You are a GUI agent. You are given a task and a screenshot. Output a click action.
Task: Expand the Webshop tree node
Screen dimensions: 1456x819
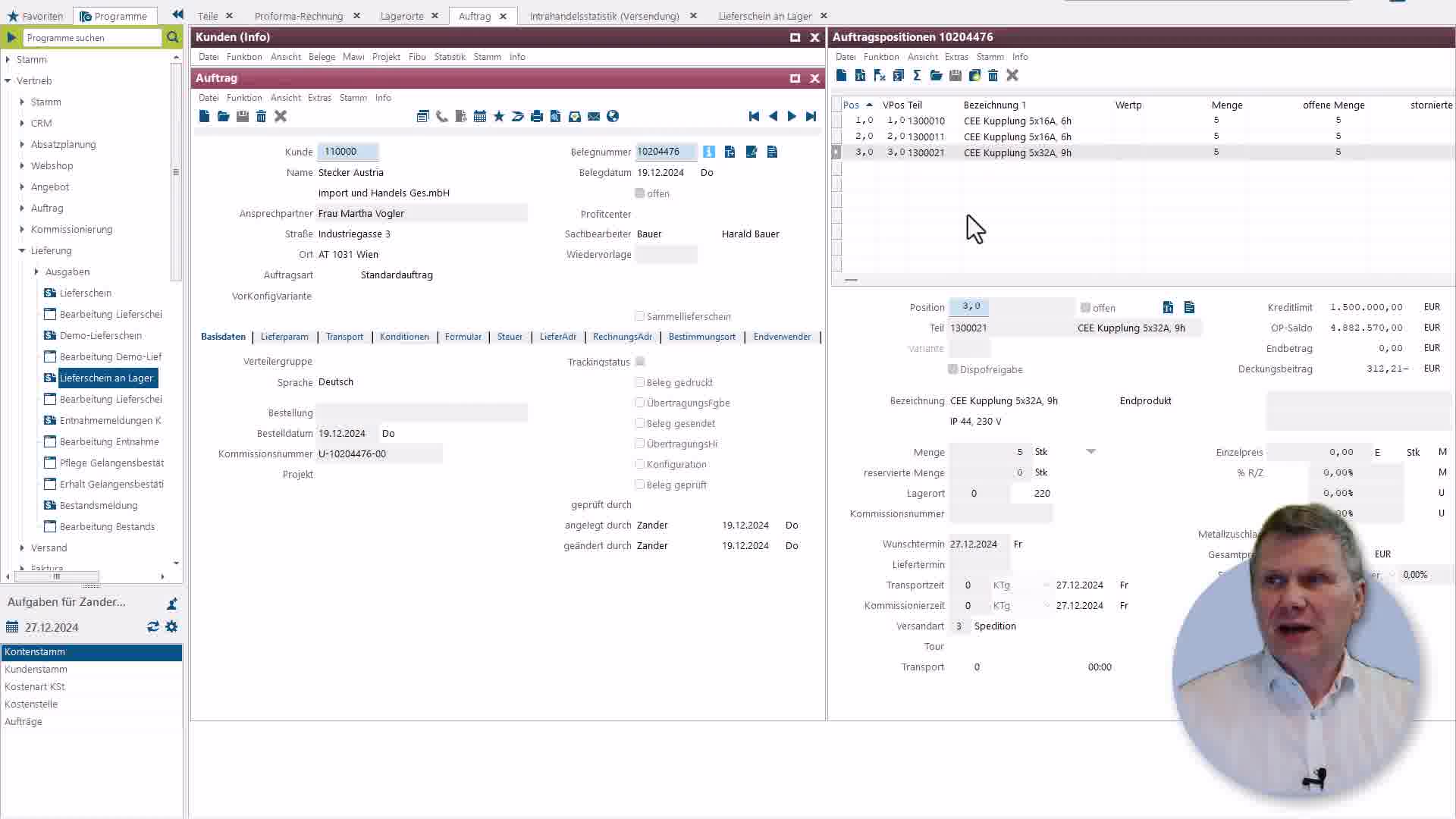tap(22, 165)
